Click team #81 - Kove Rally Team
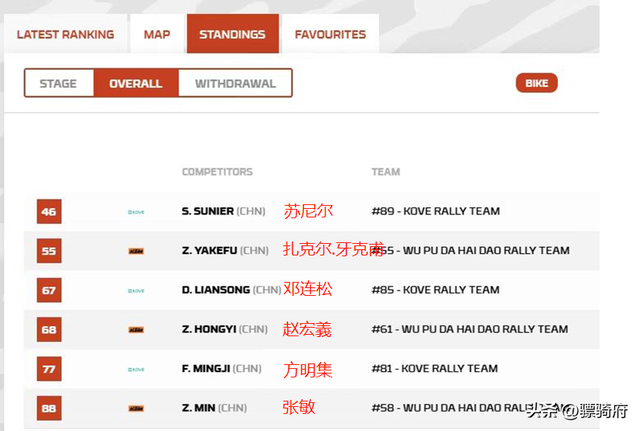This screenshot has width=640, height=431. [x=435, y=369]
